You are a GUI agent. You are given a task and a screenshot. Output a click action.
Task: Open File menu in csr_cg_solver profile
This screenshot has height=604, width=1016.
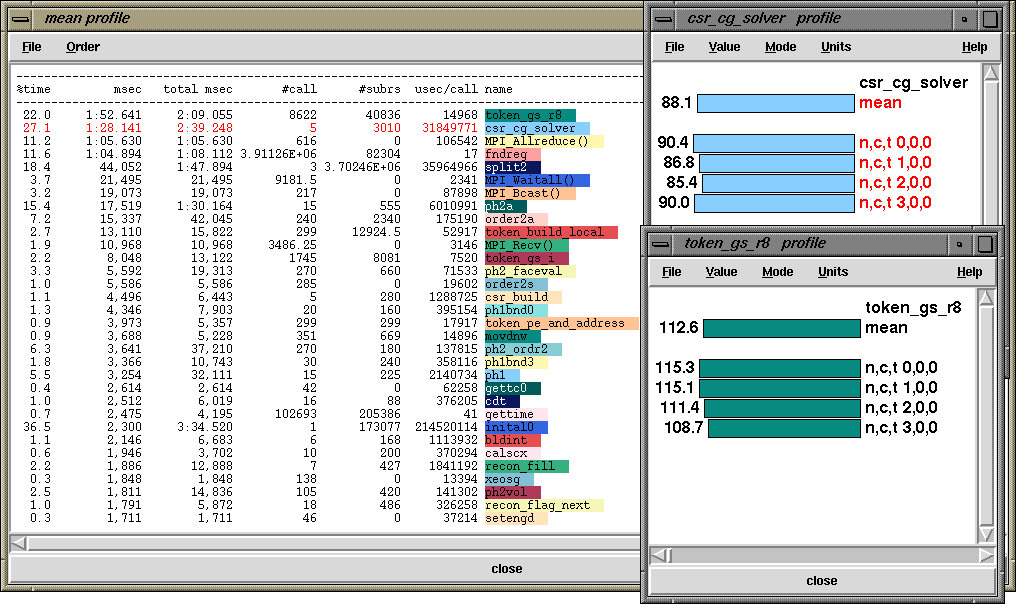(x=675, y=47)
